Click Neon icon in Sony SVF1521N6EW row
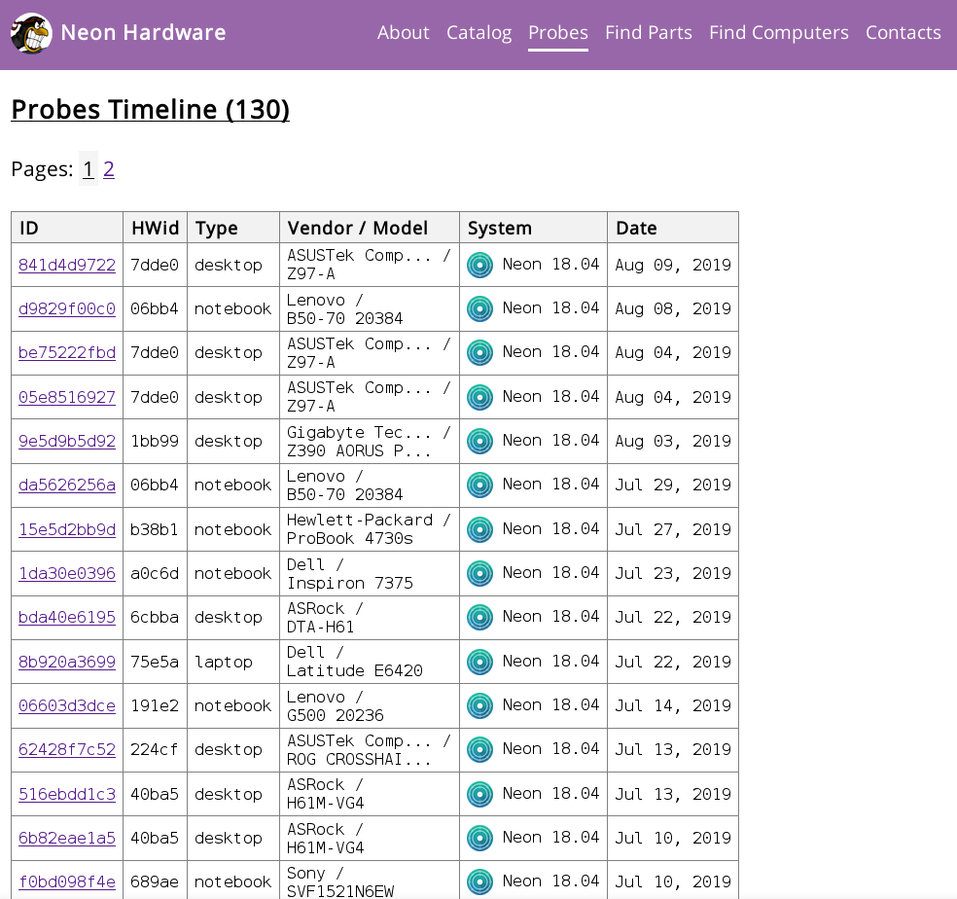This screenshot has height=899, width=957. point(480,882)
